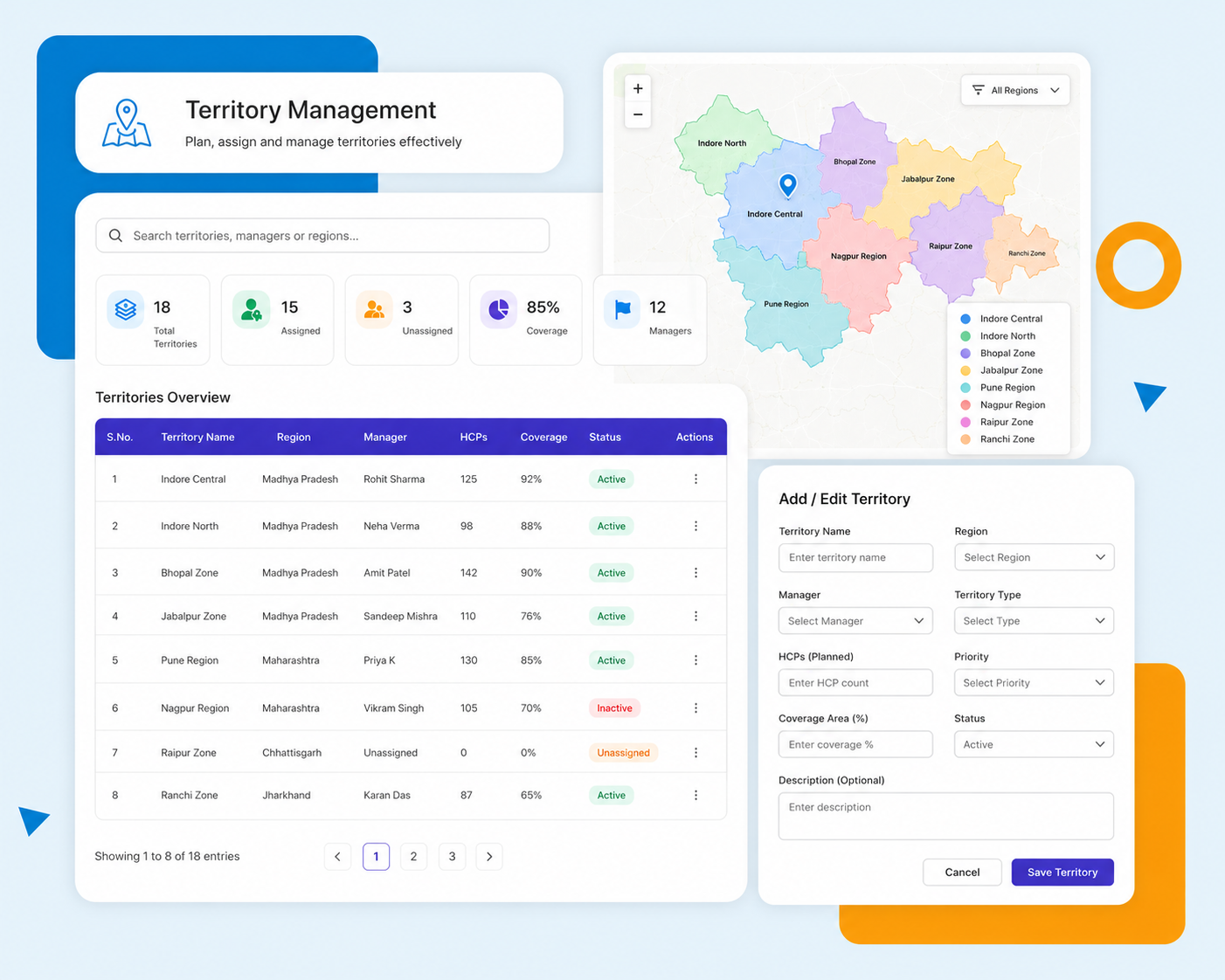Click the location pin on Indore Central
Image resolution: width=1225 pixels, height=980 pixels.
(x=787, y=185)
